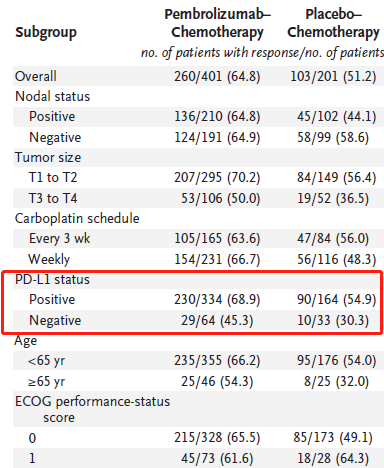Select the Carboplatin schedule heading

point(77,218)
